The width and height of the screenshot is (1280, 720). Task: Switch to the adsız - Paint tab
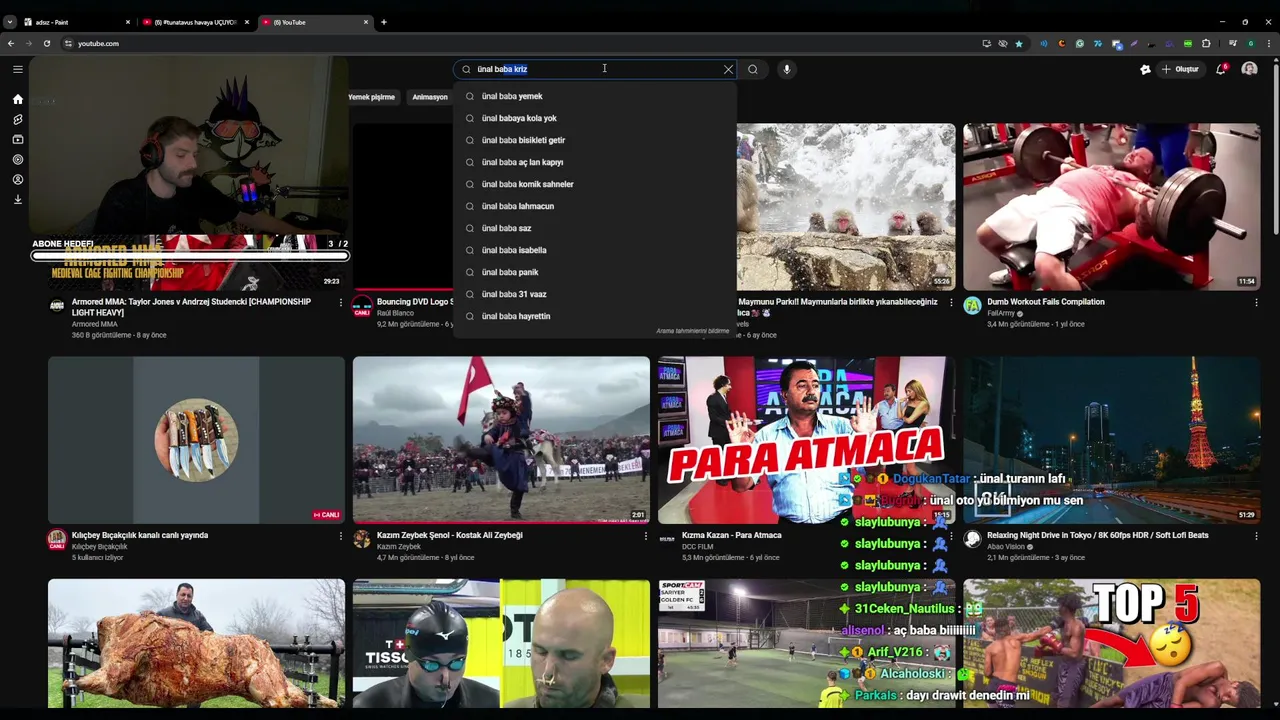pyautogui.click(x=75, y=22)
